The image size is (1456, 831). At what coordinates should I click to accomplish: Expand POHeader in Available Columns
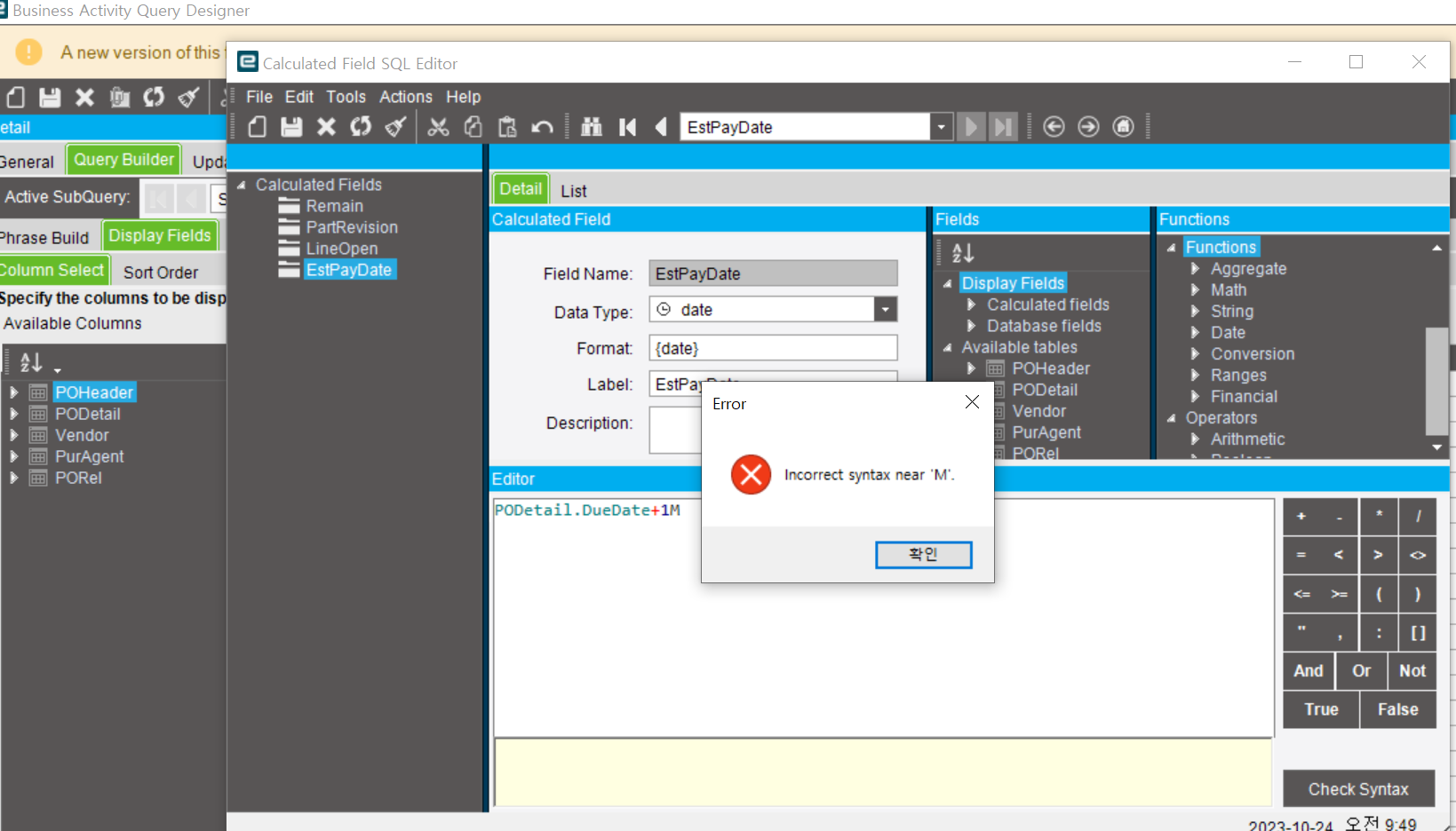pos(13,392)
